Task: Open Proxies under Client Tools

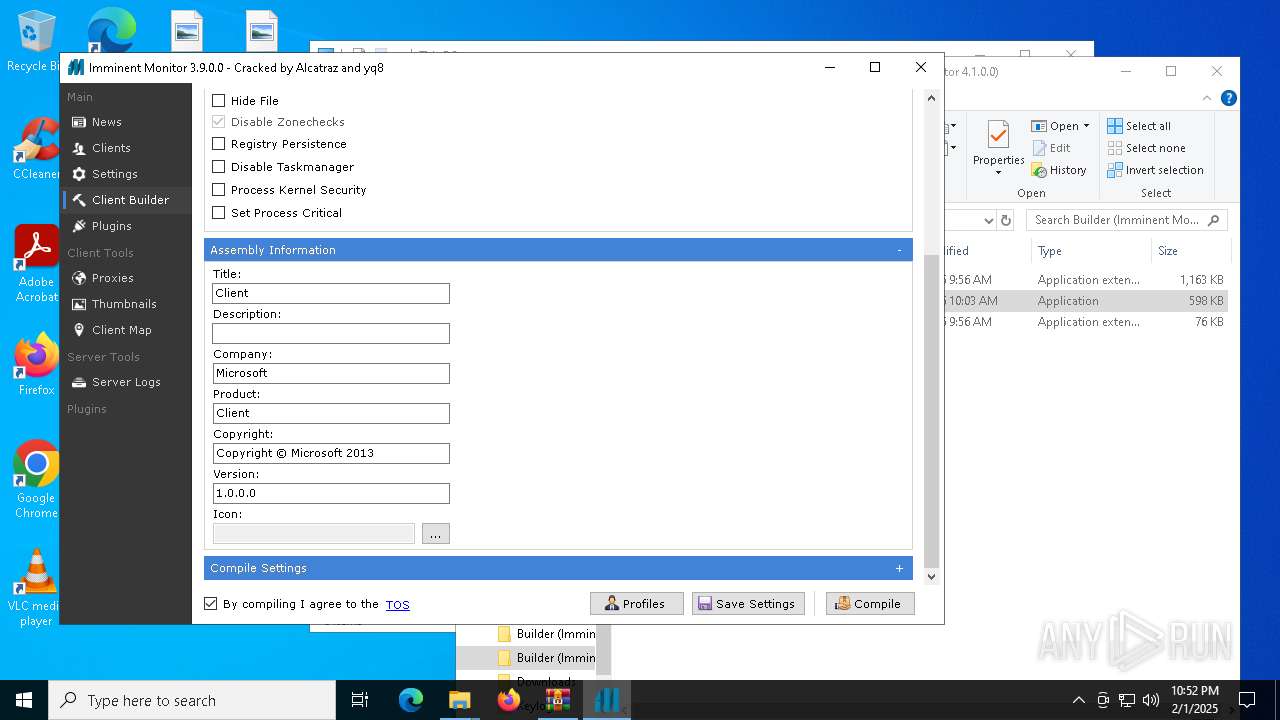Action: click(x=112, y=278)
